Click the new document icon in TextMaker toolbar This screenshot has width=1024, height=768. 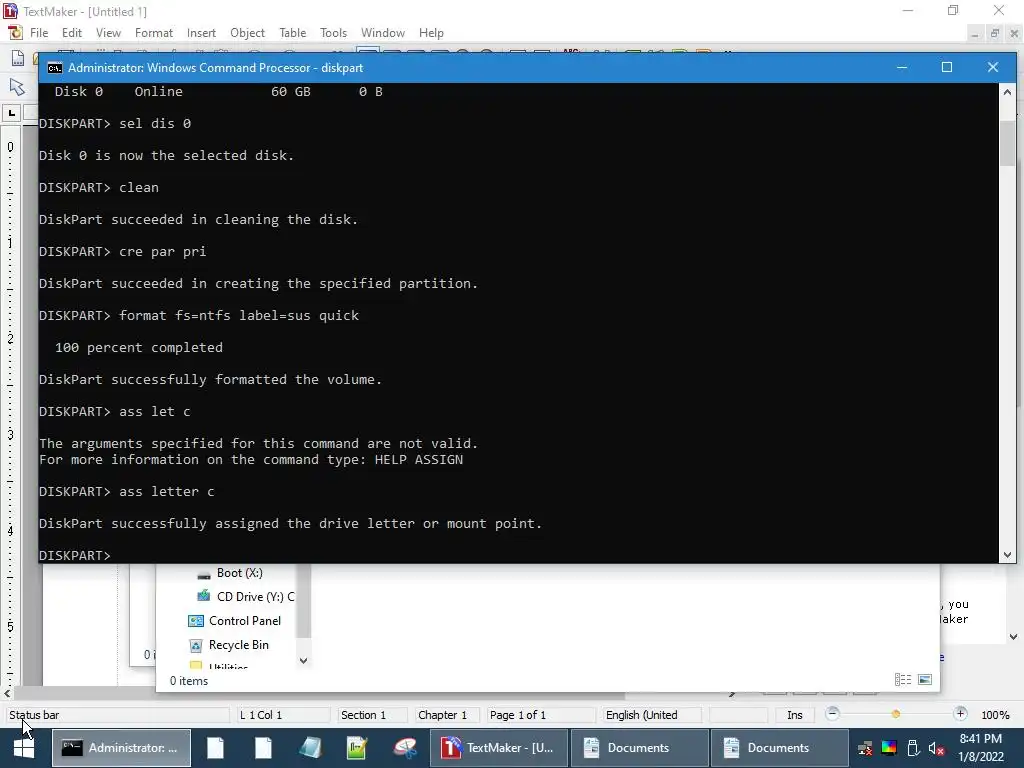point(18,58)
